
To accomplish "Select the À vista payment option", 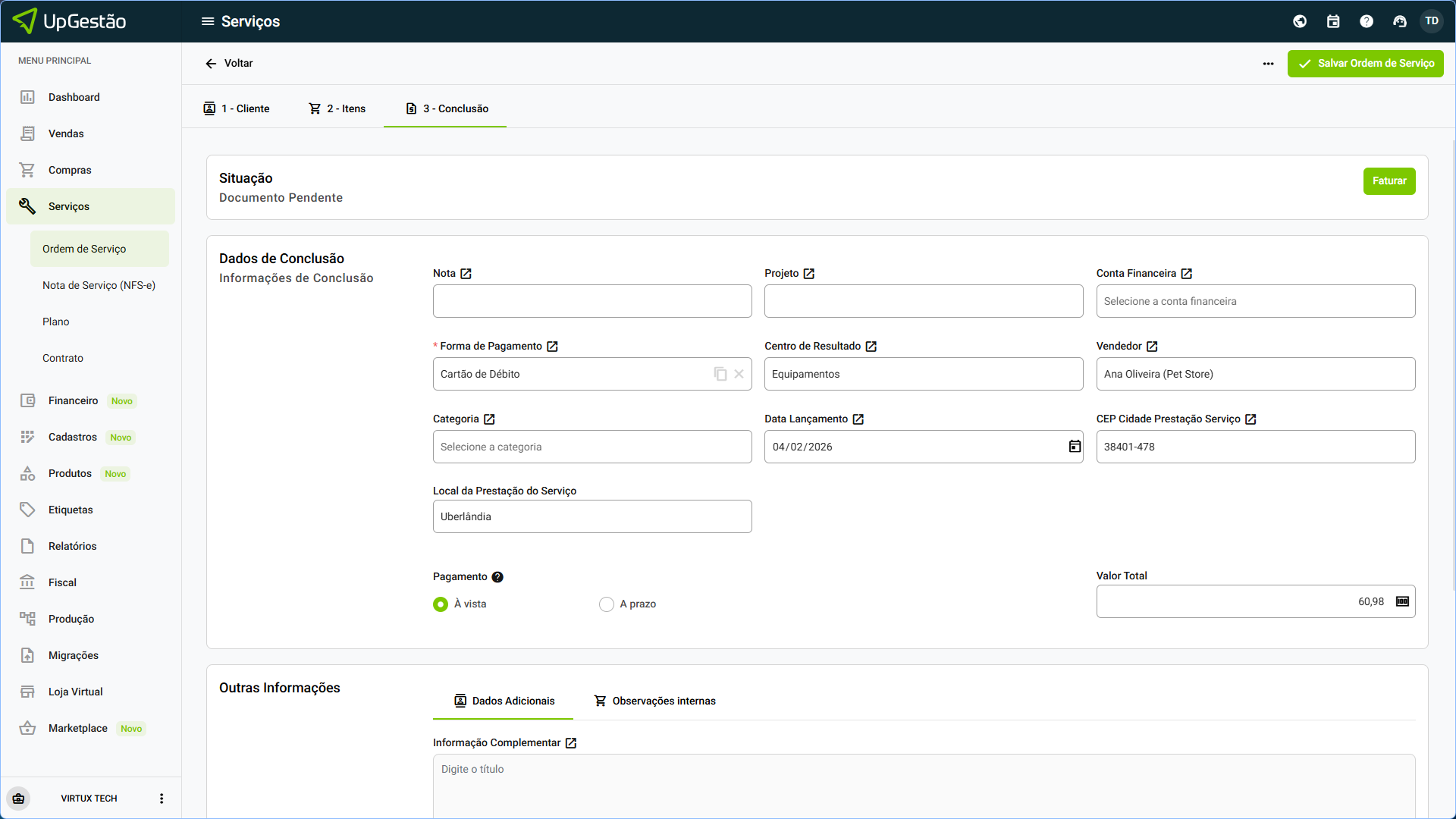I will 441,604.
